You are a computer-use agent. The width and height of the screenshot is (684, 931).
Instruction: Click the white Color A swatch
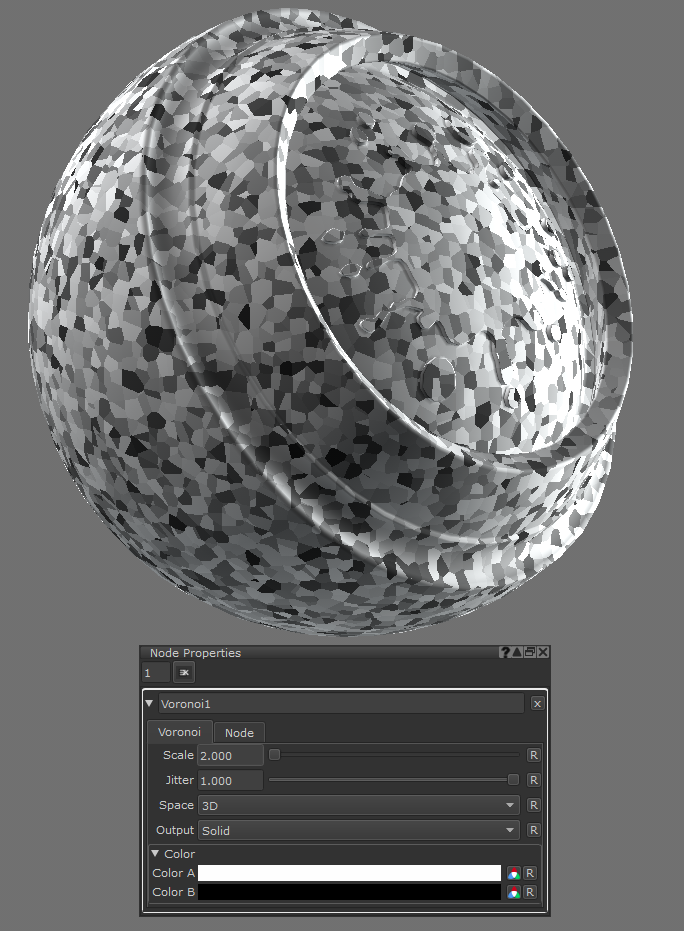[x=349, y=873]
